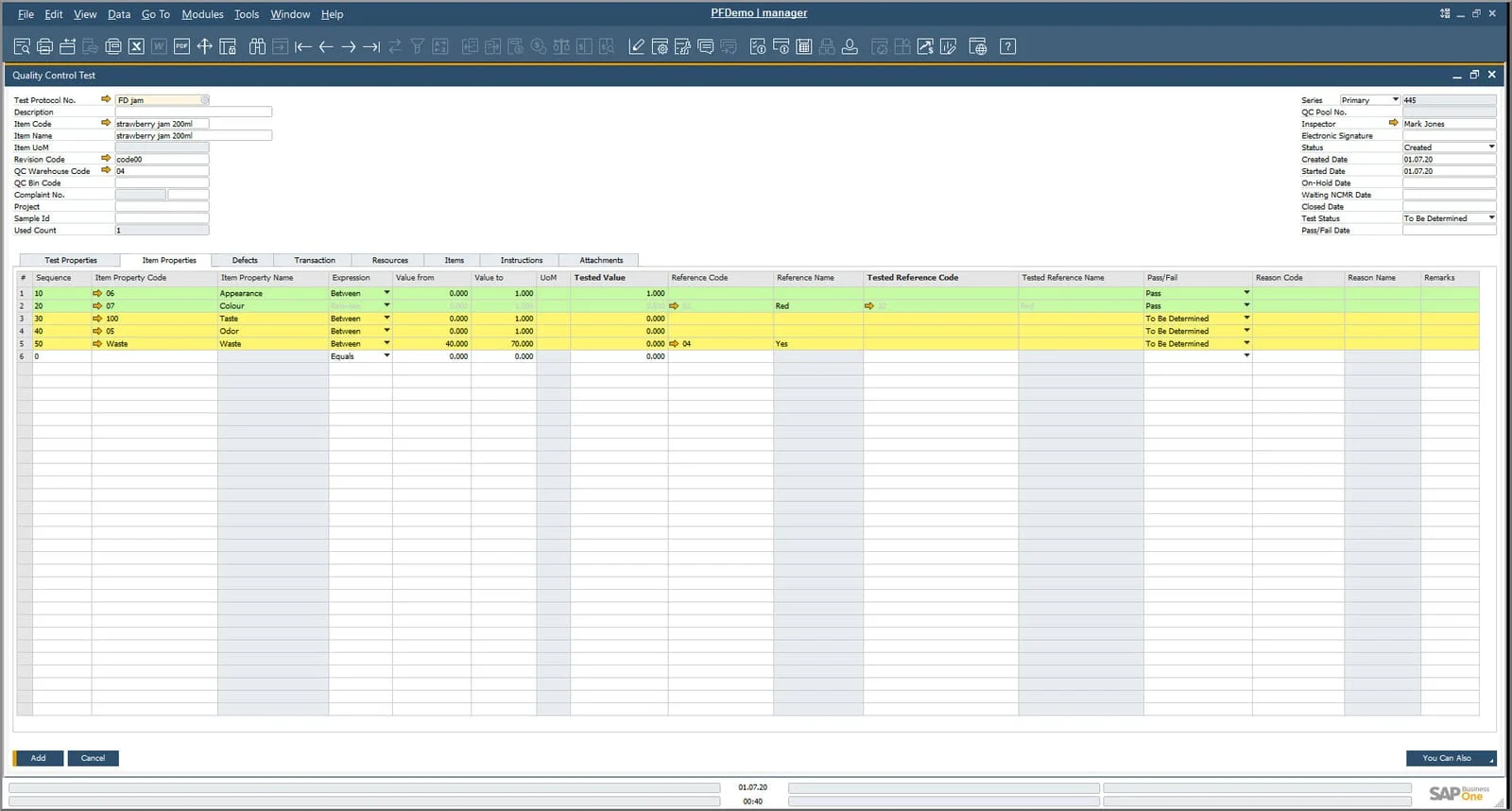Open the Pass/Fail dropdown in the Waste row
Screen dimensions: 1512x811
1246,343
